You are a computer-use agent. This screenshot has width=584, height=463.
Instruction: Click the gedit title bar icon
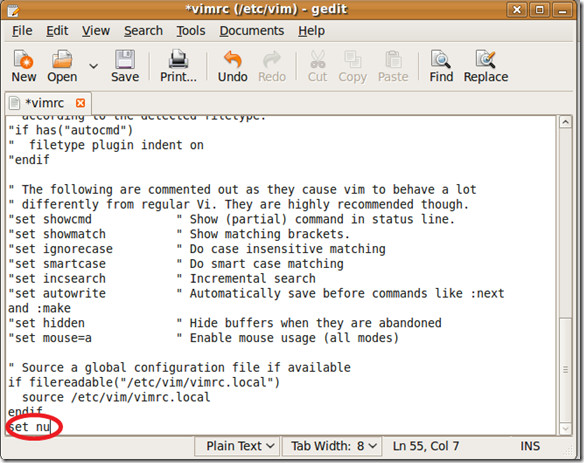click(13, 10)
